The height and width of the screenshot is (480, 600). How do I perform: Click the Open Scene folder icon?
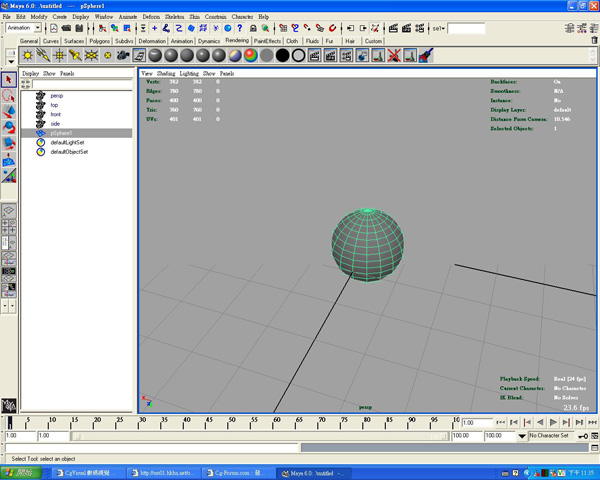click(66, 28)
